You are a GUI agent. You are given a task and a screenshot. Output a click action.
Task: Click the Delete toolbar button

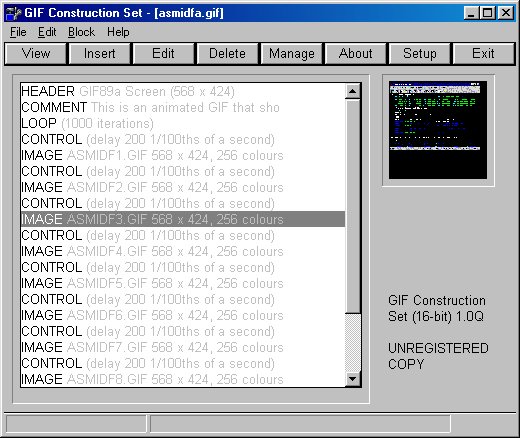click(227, 53)
